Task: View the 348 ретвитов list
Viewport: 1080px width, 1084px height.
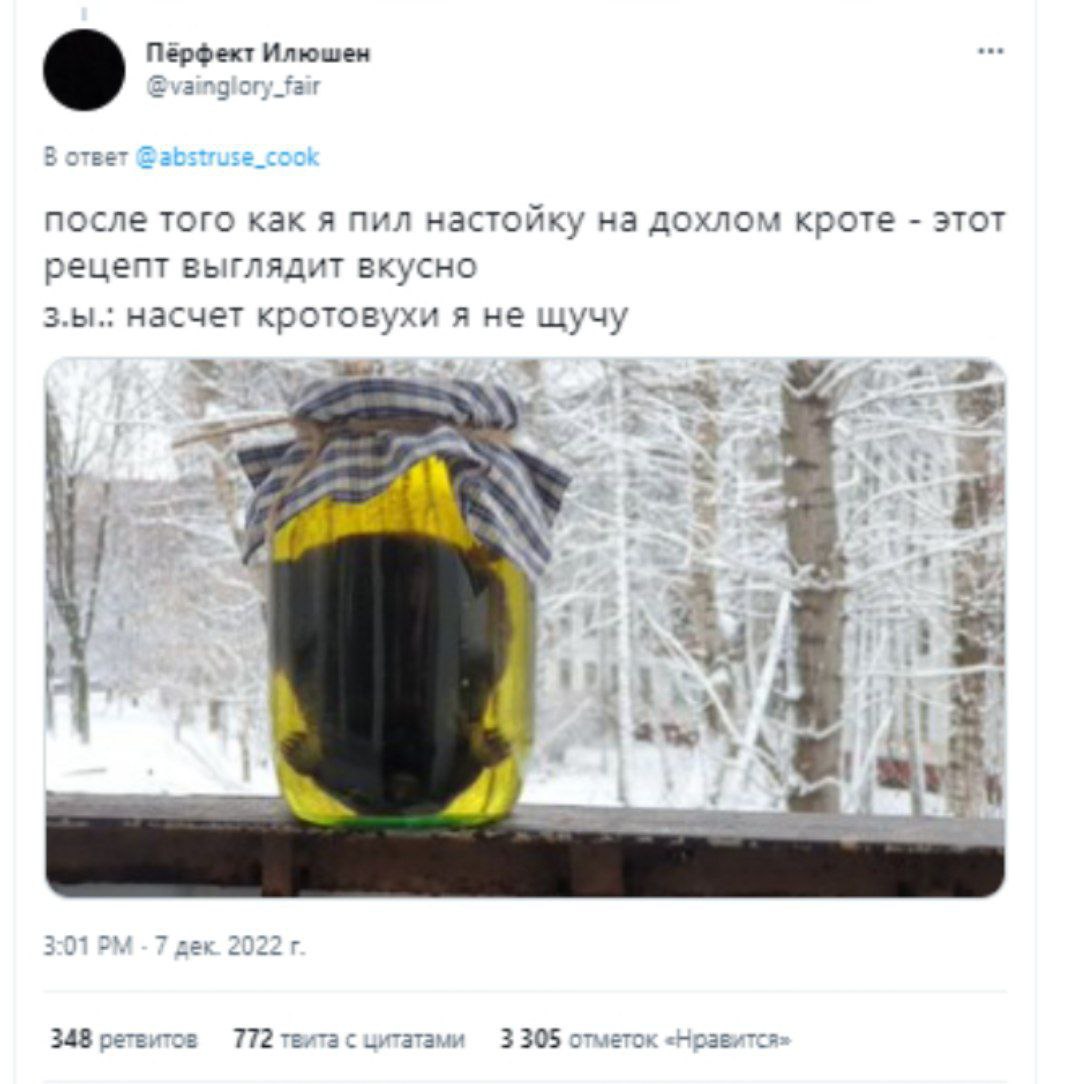Action: pyautogui.click(x=124, y=1038)
